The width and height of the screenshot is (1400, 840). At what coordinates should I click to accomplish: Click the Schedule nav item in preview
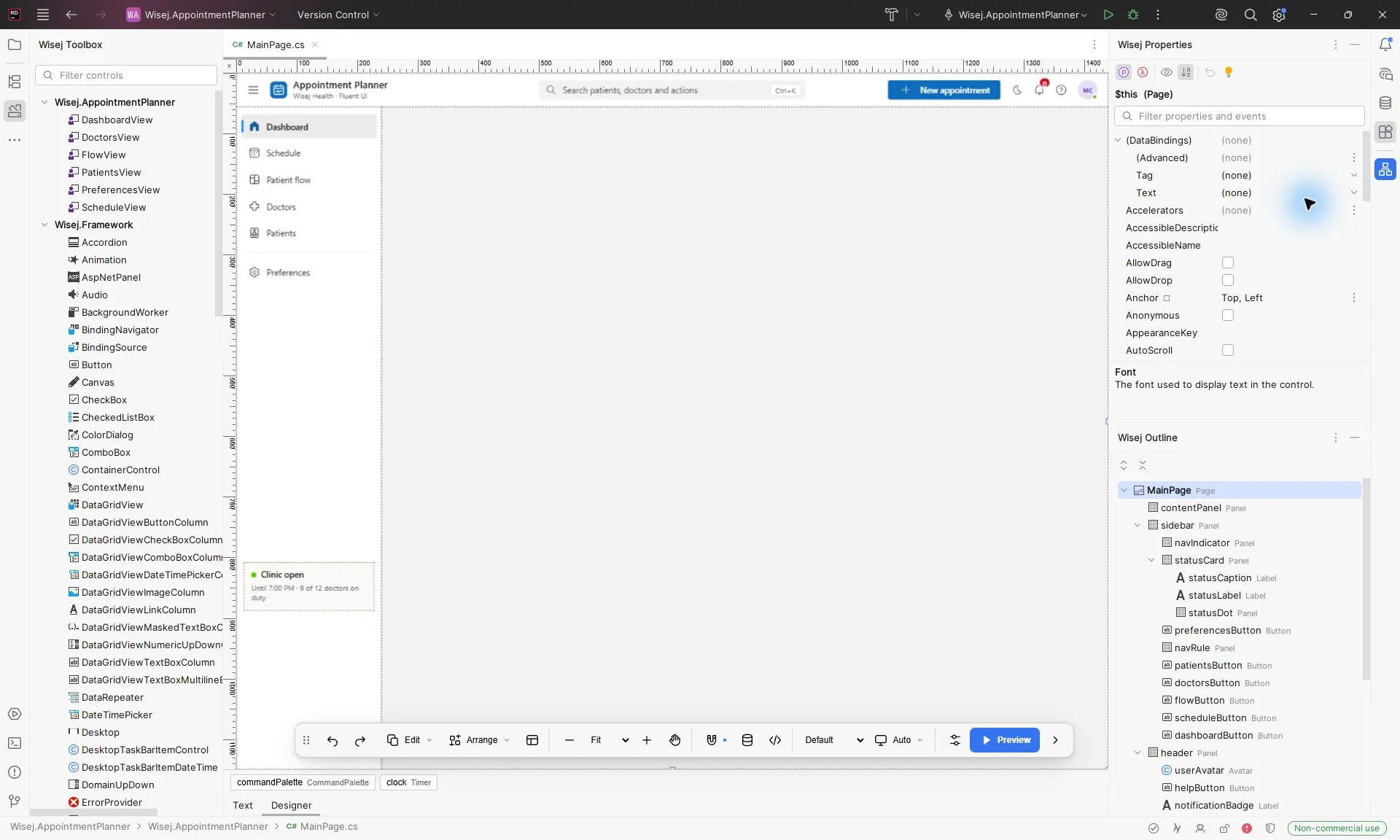tap(309, 153)
